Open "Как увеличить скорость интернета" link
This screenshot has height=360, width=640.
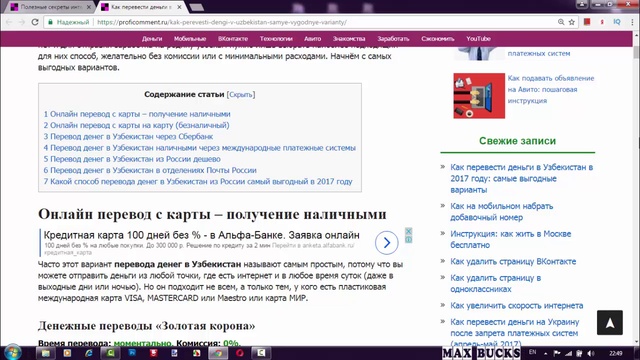[517, 305]
